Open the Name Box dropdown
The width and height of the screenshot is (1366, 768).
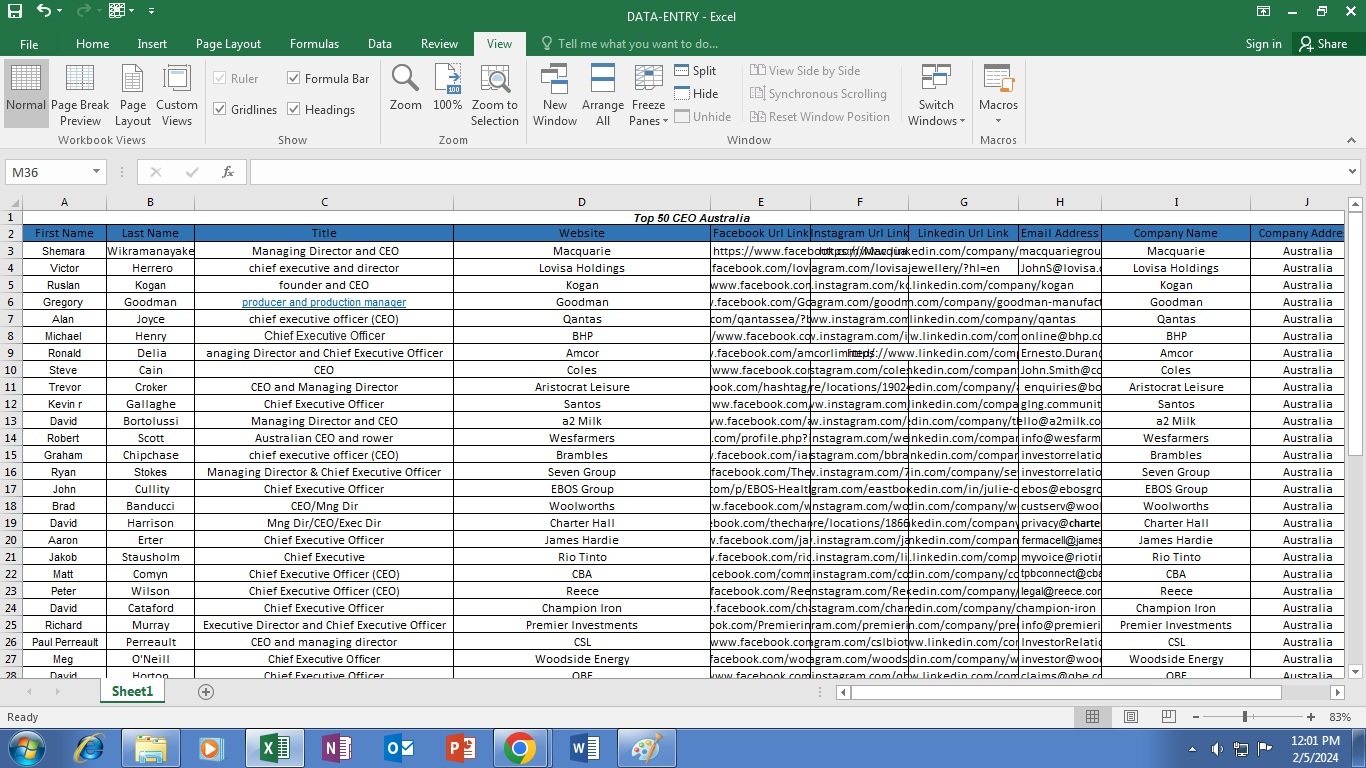pos(96,172)
